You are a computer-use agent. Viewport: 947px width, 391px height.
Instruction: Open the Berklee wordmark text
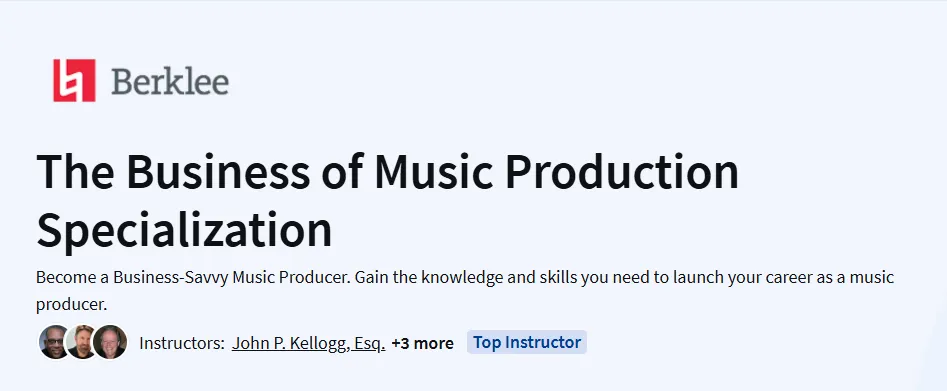coord(170,82)
